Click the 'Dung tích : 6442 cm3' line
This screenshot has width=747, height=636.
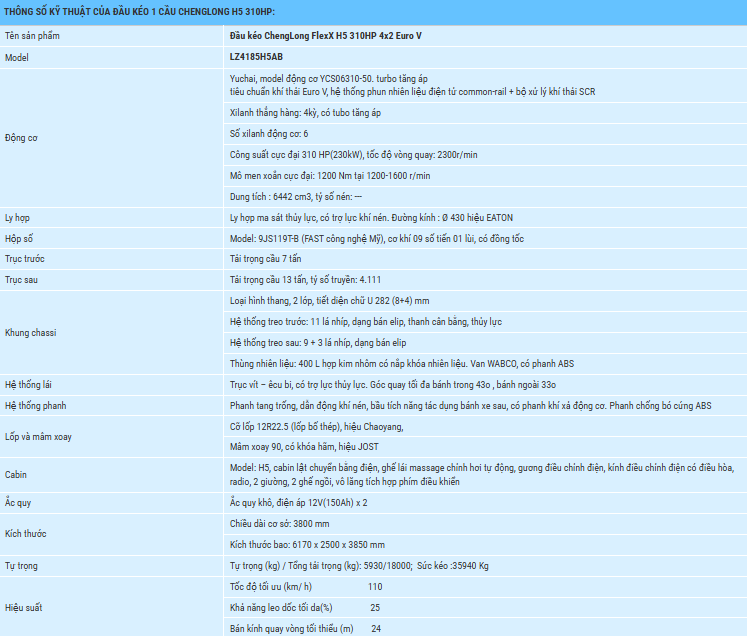pos(295,197)
